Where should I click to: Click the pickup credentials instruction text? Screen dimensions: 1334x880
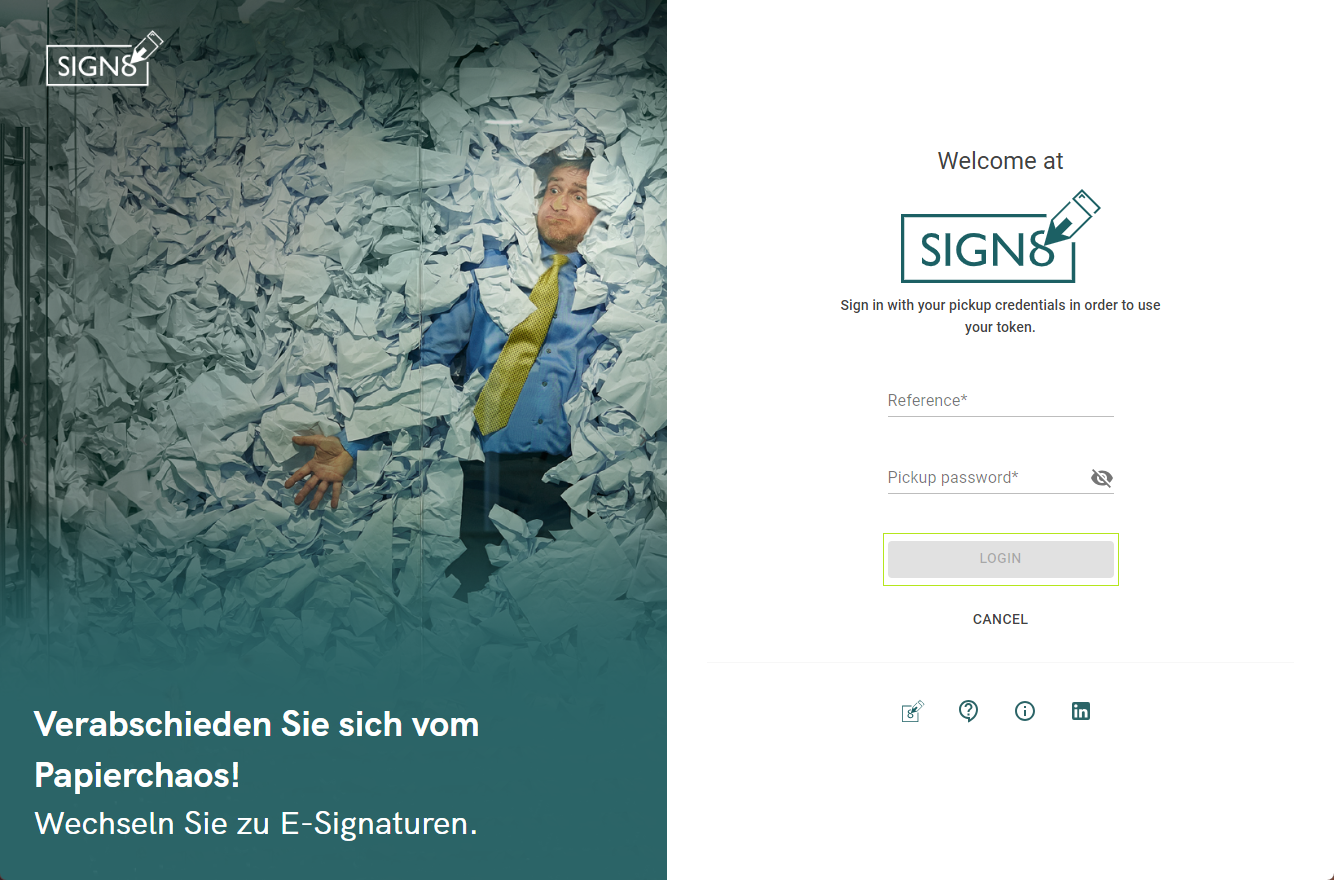1000,316
